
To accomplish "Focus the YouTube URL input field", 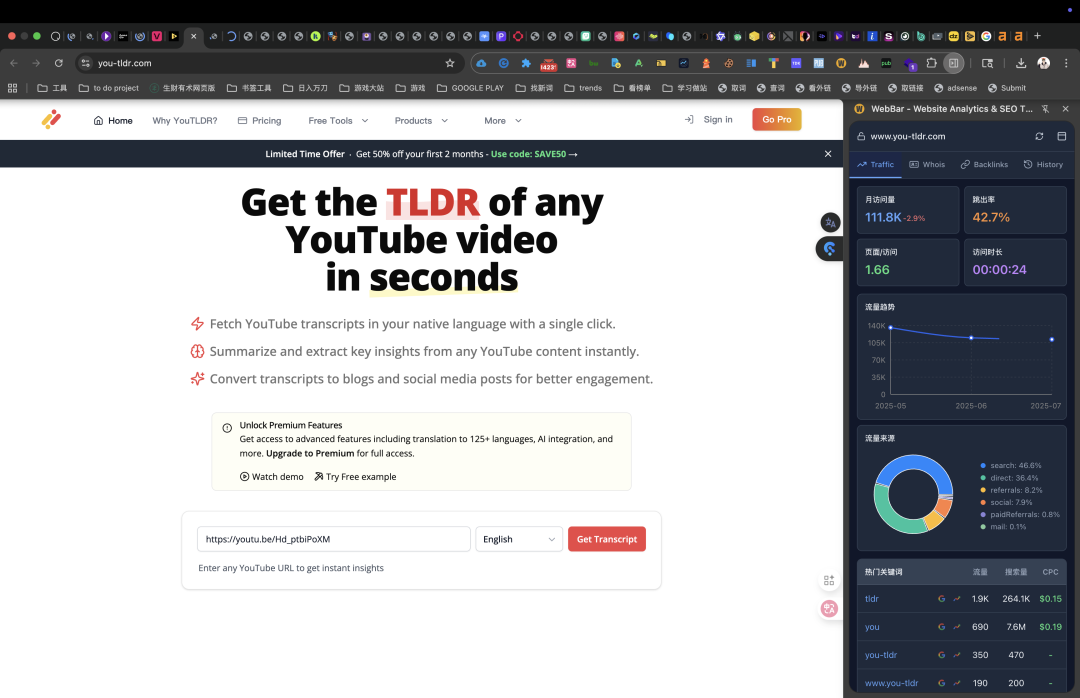I will (x=333, y=539).
